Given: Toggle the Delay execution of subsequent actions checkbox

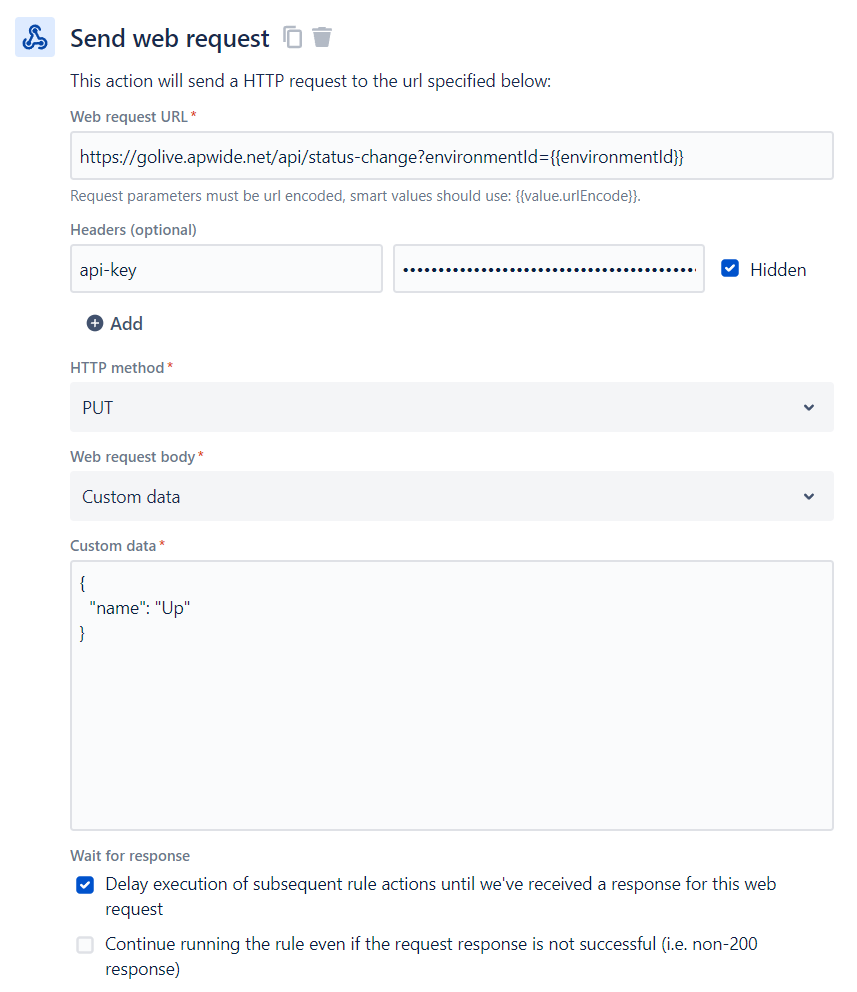Looking at the screenshot, I should pos(85,885).
